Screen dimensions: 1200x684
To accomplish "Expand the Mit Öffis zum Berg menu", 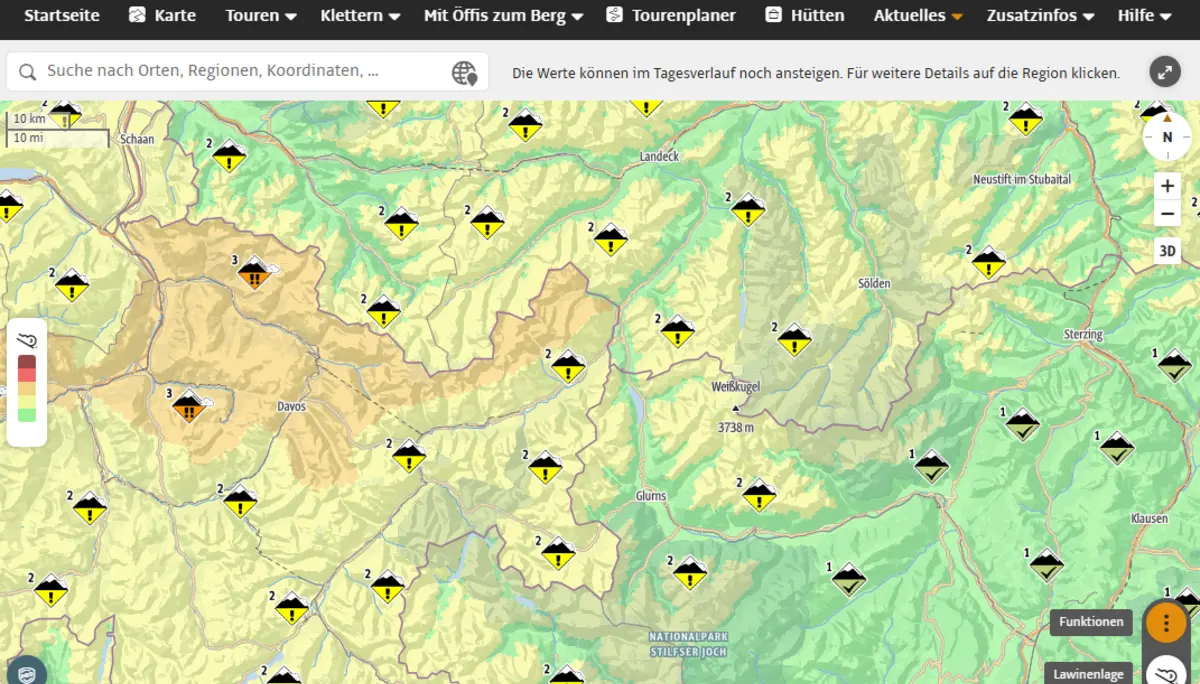I will [x=503, y=16].
